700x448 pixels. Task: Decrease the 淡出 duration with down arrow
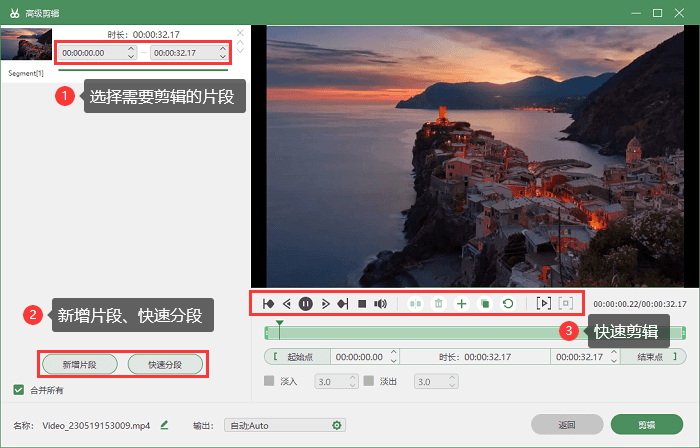(452, 385)
